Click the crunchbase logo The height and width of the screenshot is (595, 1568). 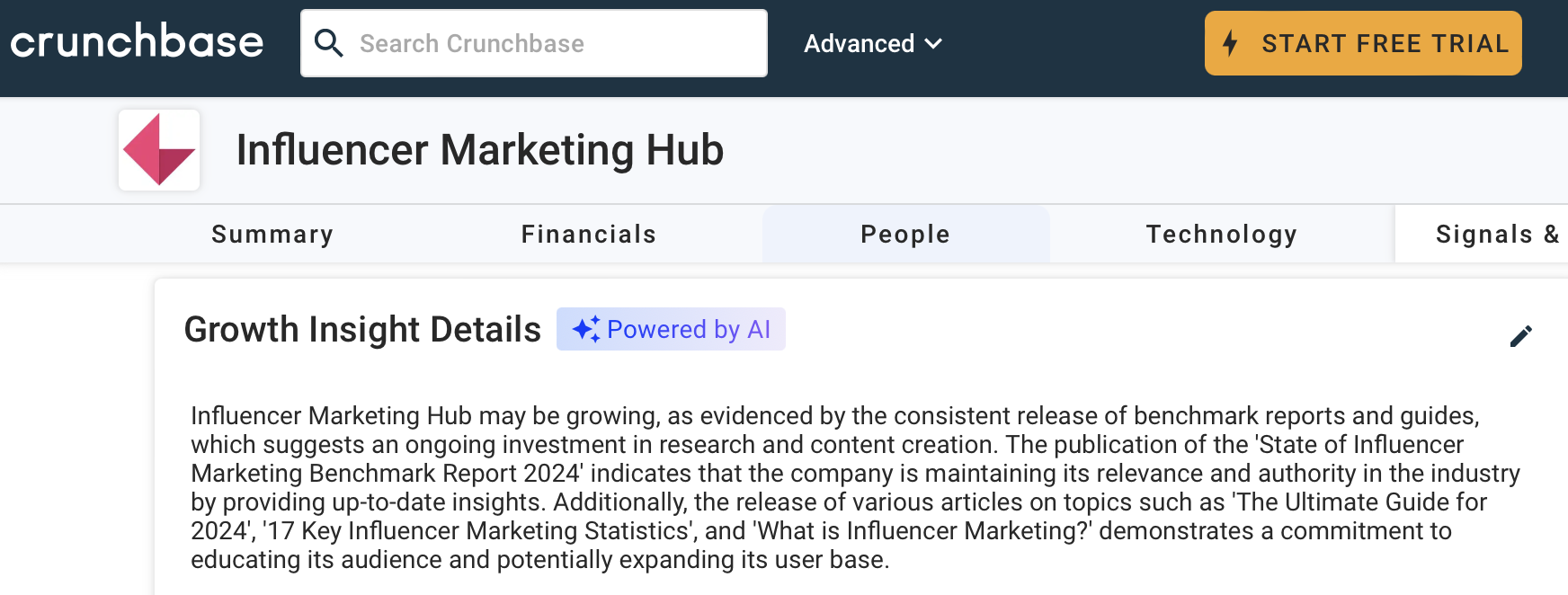(137, 40)
